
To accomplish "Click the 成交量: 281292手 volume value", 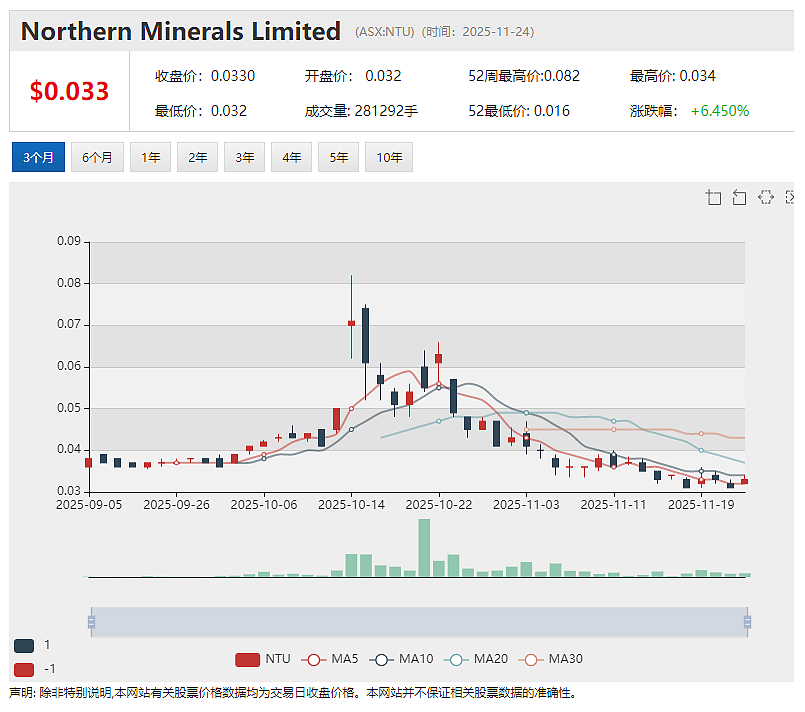I will click(x=361, y=111).
